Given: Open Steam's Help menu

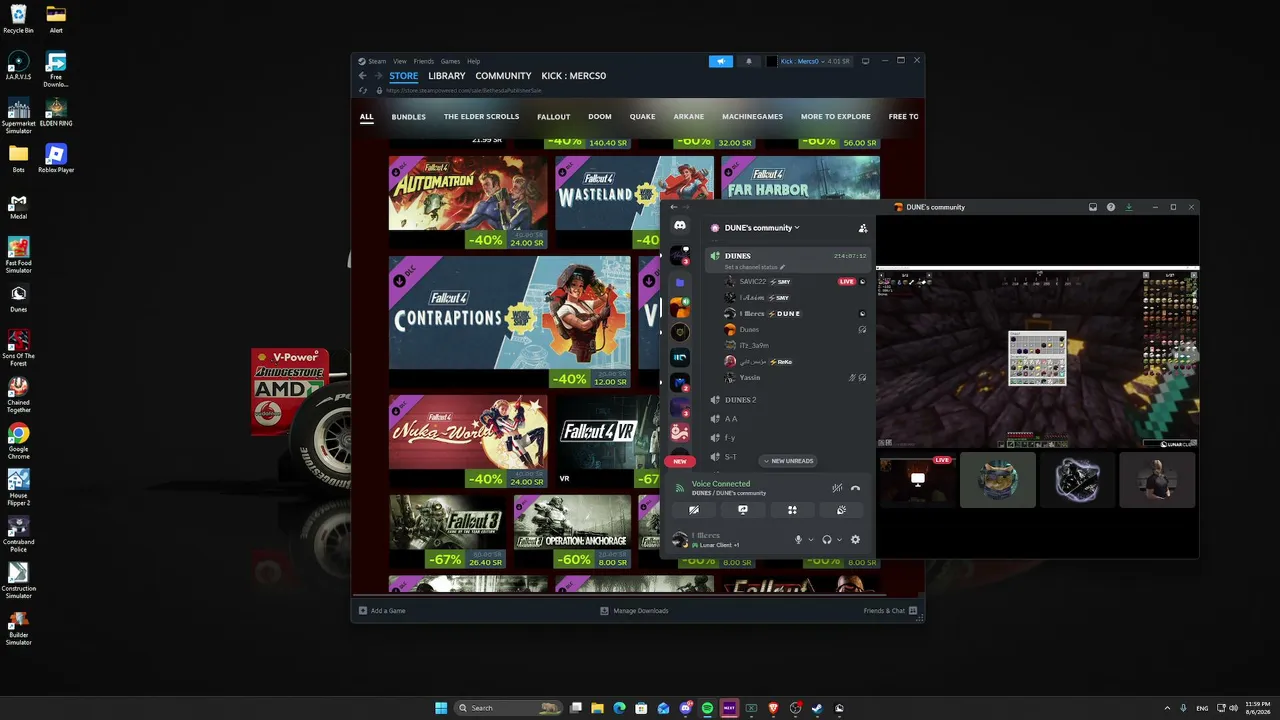Looking at the screenshot, I should point(474,61).
